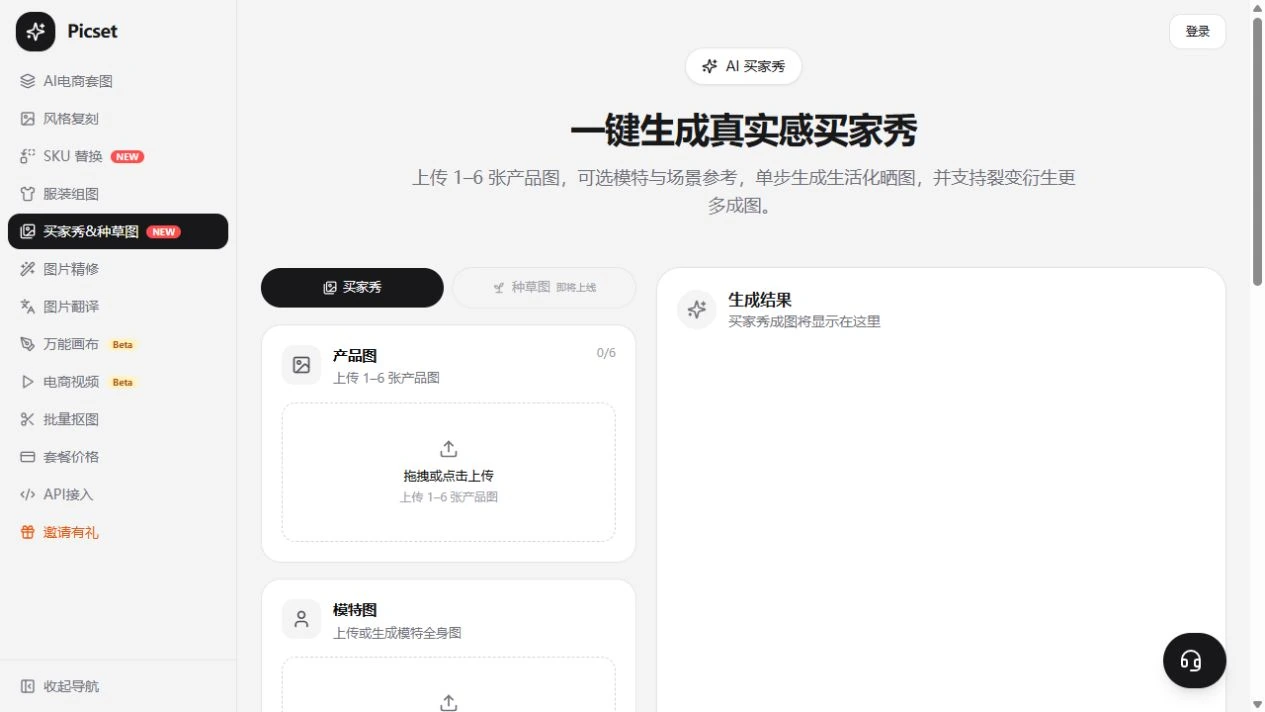Open 电商视频 Beta in sidebar
Image resolution: width=1265 pixels, height=712 pixels.
(118, 382)
